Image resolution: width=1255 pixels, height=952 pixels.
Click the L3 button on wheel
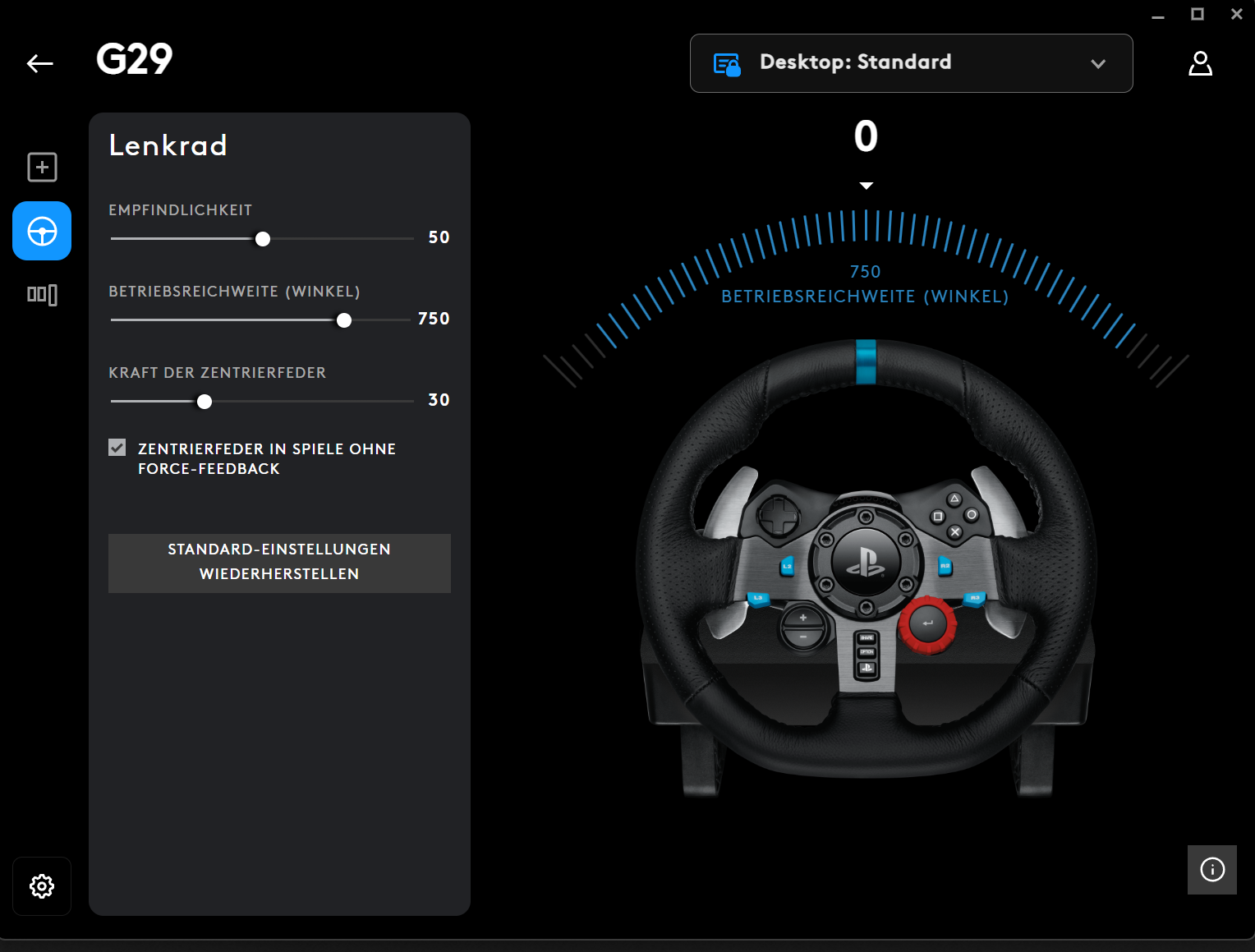758,600
